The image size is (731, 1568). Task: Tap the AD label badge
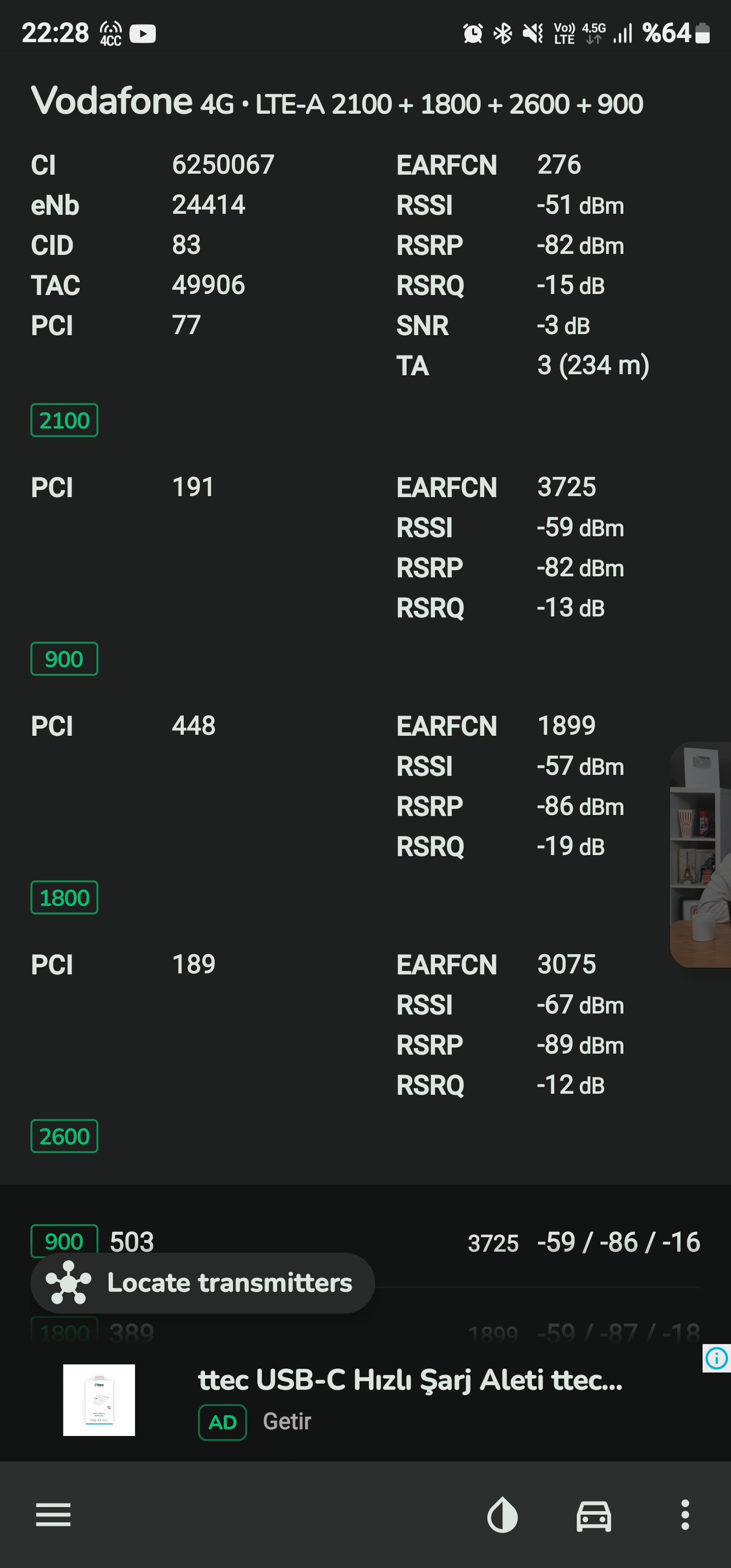(x=223, y=1422)
